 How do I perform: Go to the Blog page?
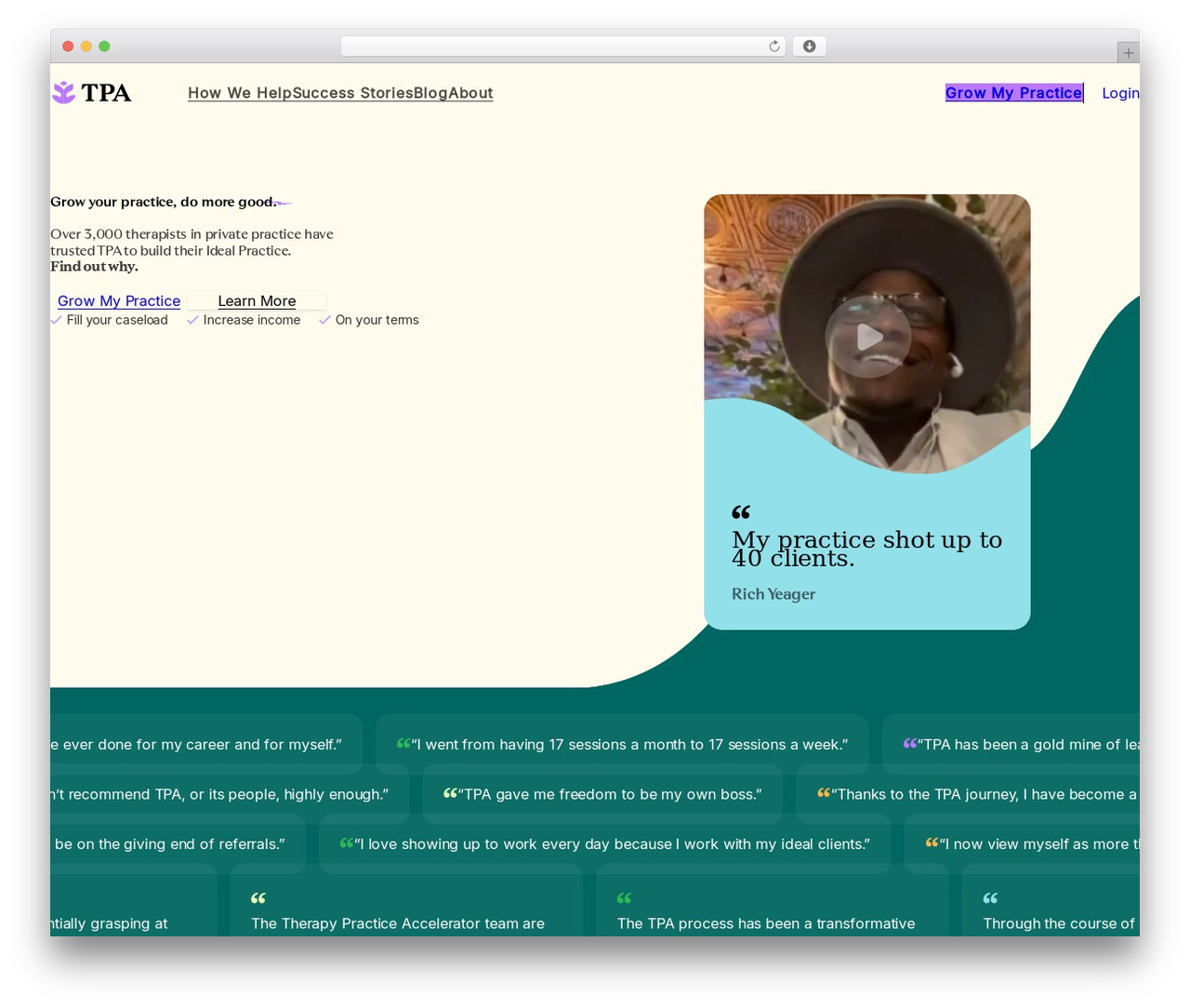tap(430, 93)
